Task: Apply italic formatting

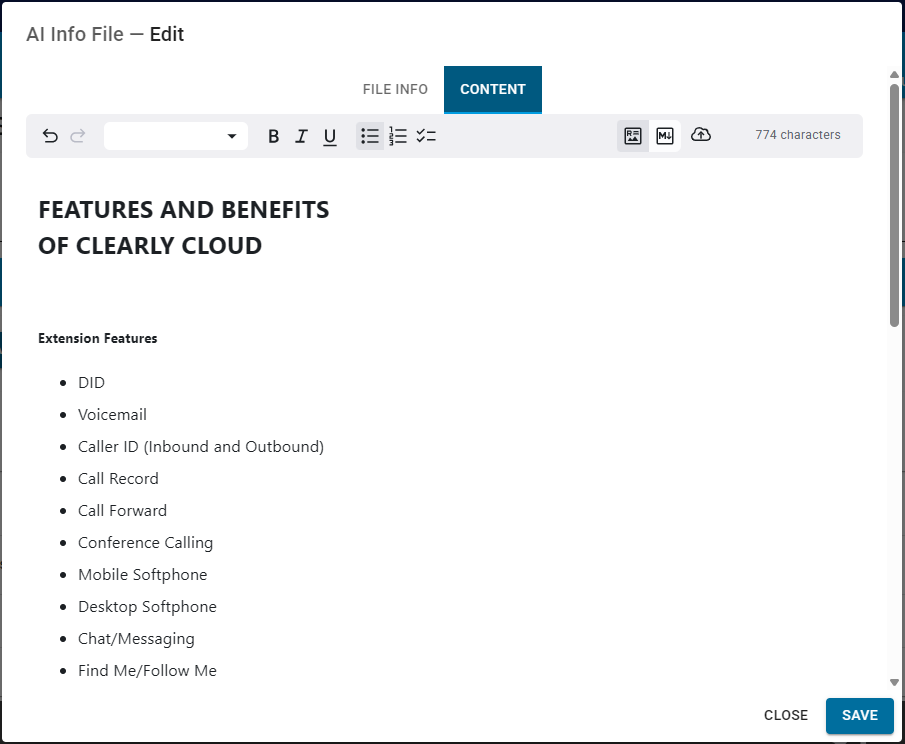Action: coord(301,135)
